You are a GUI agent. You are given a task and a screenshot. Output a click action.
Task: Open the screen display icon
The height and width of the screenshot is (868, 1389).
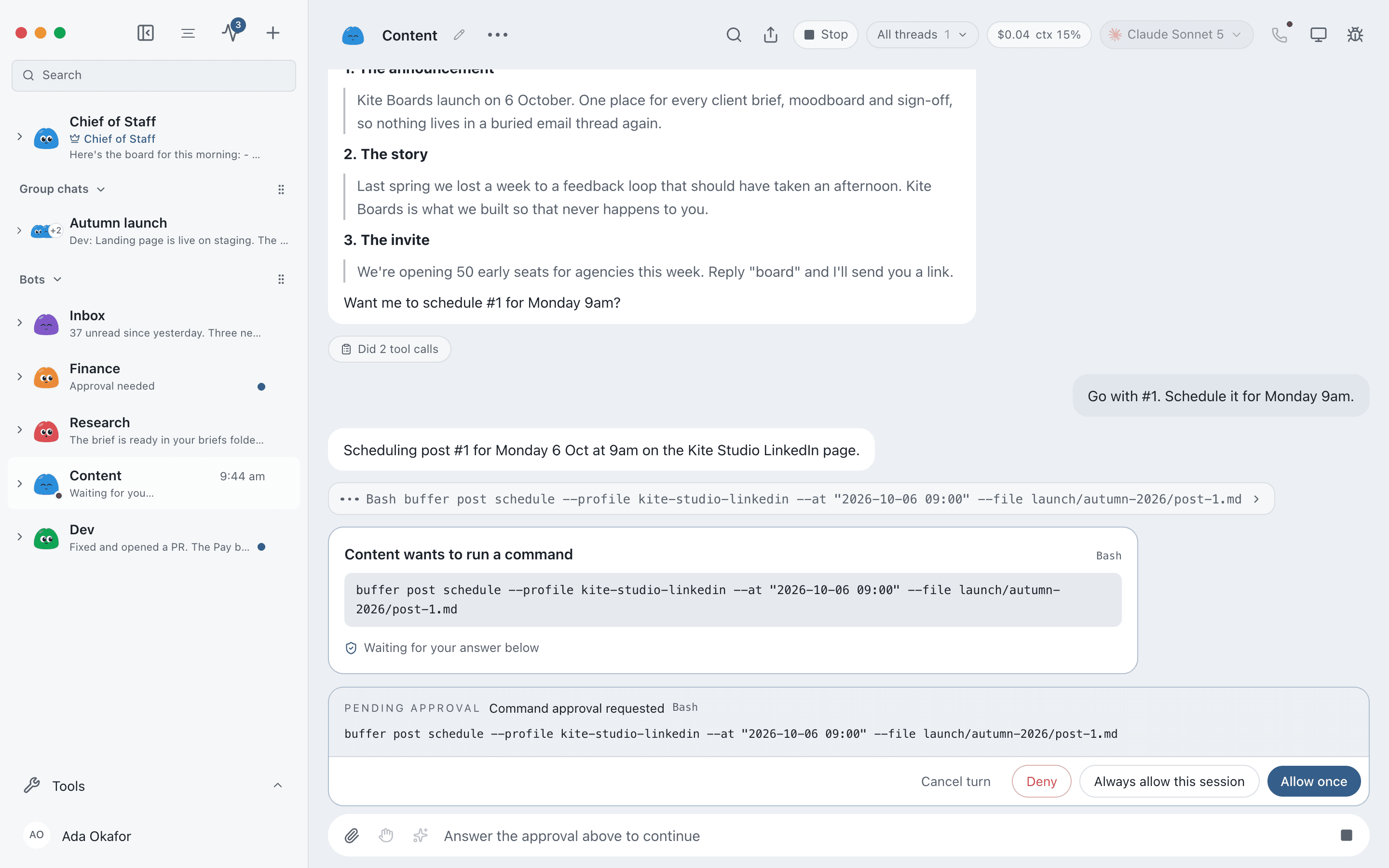(1319, 35)
